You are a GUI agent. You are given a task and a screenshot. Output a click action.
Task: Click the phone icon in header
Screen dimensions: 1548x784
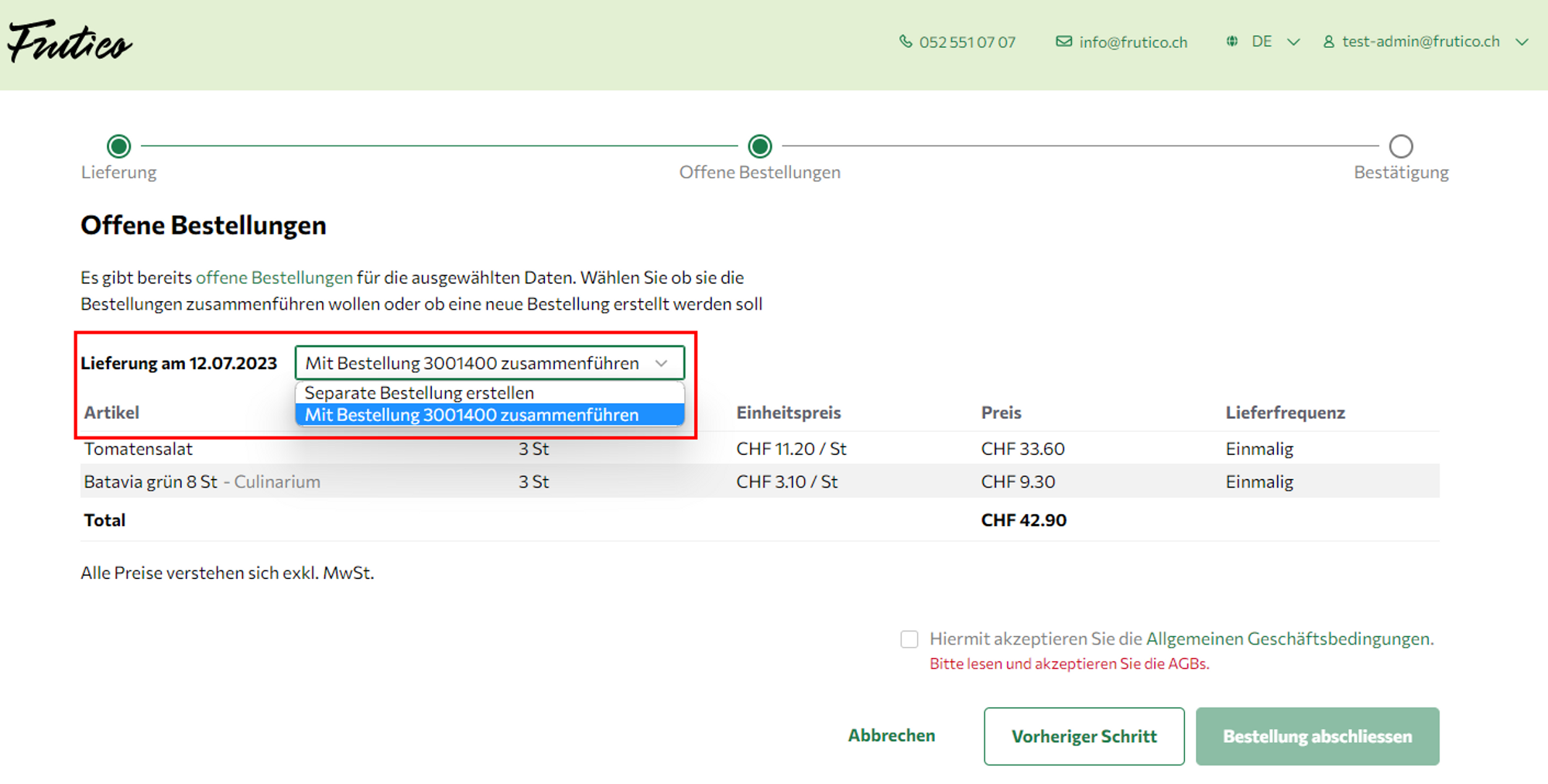(905, 42)
